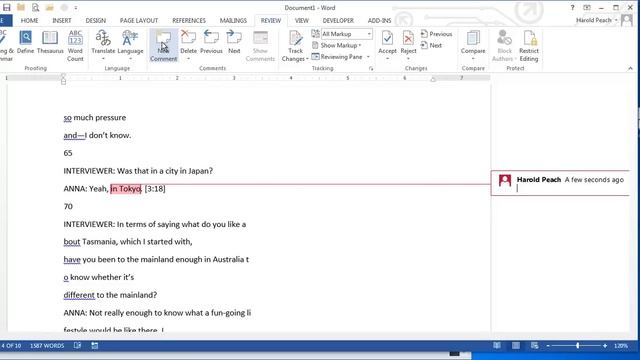
Task: Switch to the VIEW tab
Action: [302, 20]
